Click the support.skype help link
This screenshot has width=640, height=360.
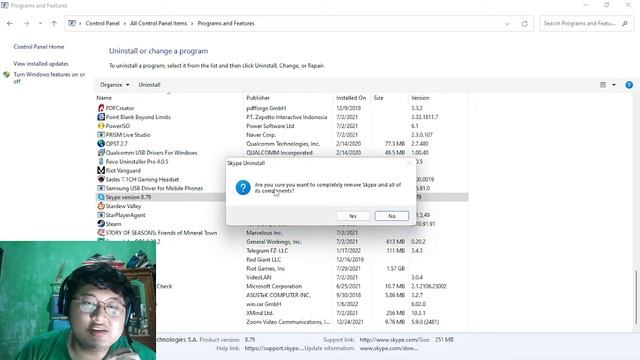[x=274, y=348]
